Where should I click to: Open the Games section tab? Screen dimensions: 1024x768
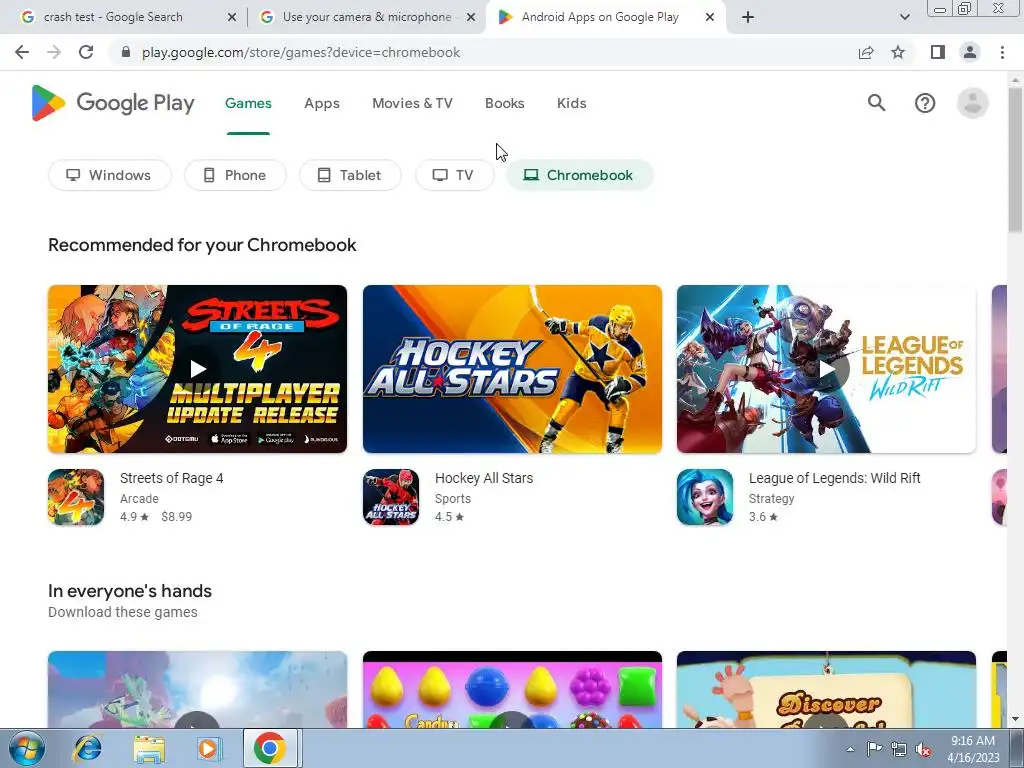pos(248,103)
